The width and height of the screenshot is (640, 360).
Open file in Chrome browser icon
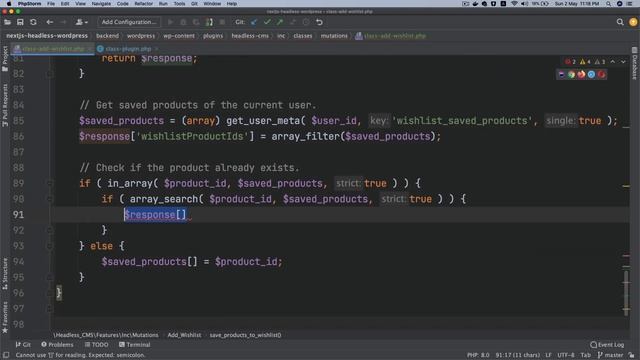pos(571,74)
